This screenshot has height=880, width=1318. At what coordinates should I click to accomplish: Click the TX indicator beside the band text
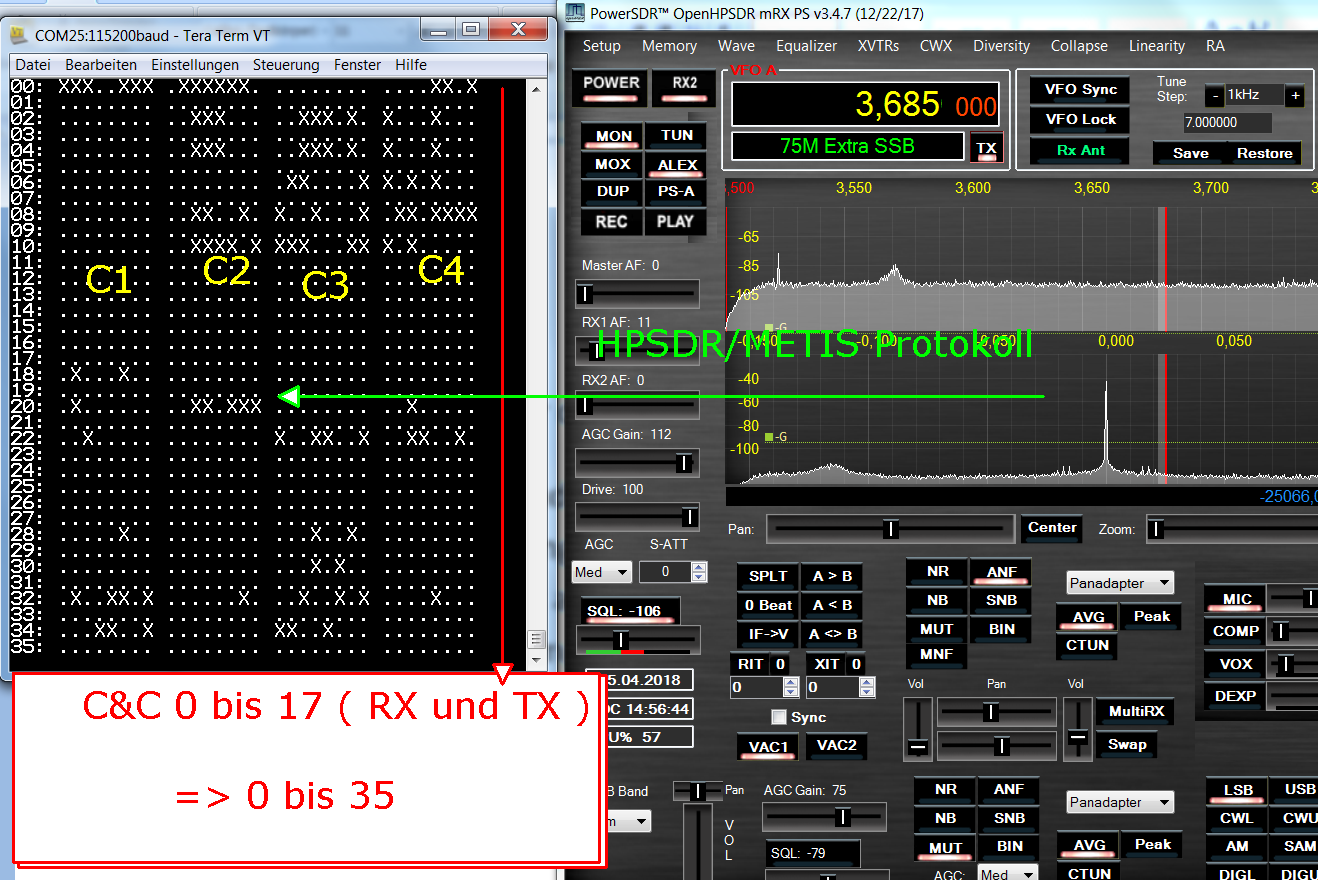(x=986, y=148)
